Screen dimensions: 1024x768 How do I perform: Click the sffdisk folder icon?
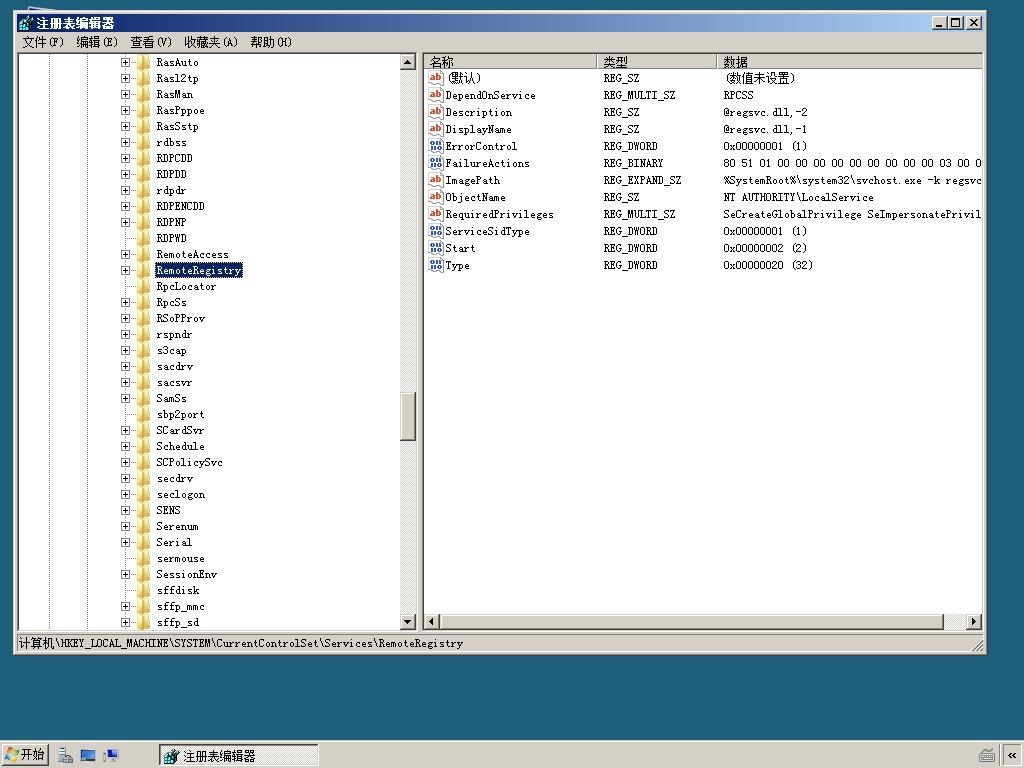click(144, 590)
